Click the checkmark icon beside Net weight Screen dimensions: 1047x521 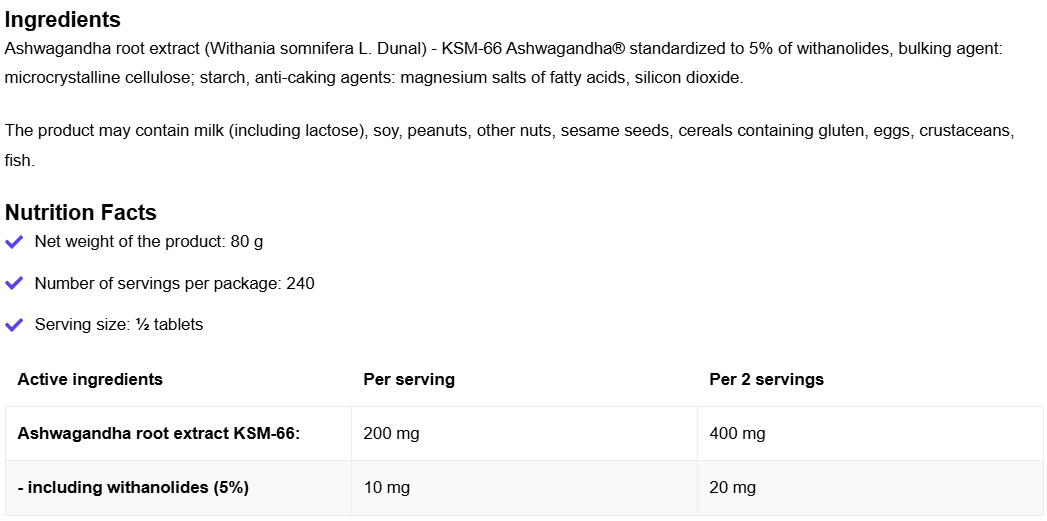pyautogui.click(x=14, y=242)
